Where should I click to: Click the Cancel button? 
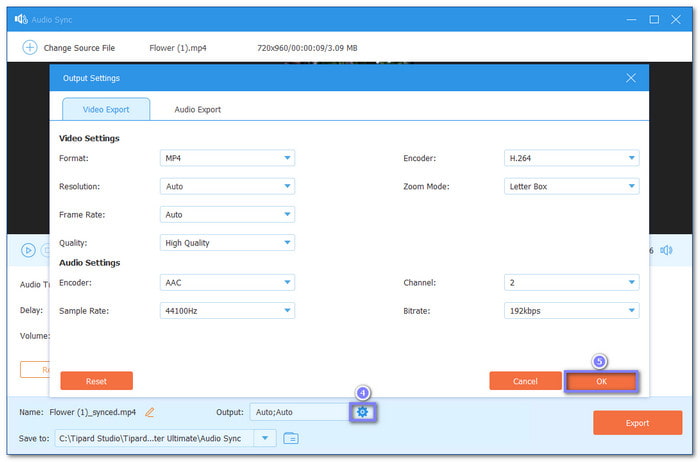point(525,381)
